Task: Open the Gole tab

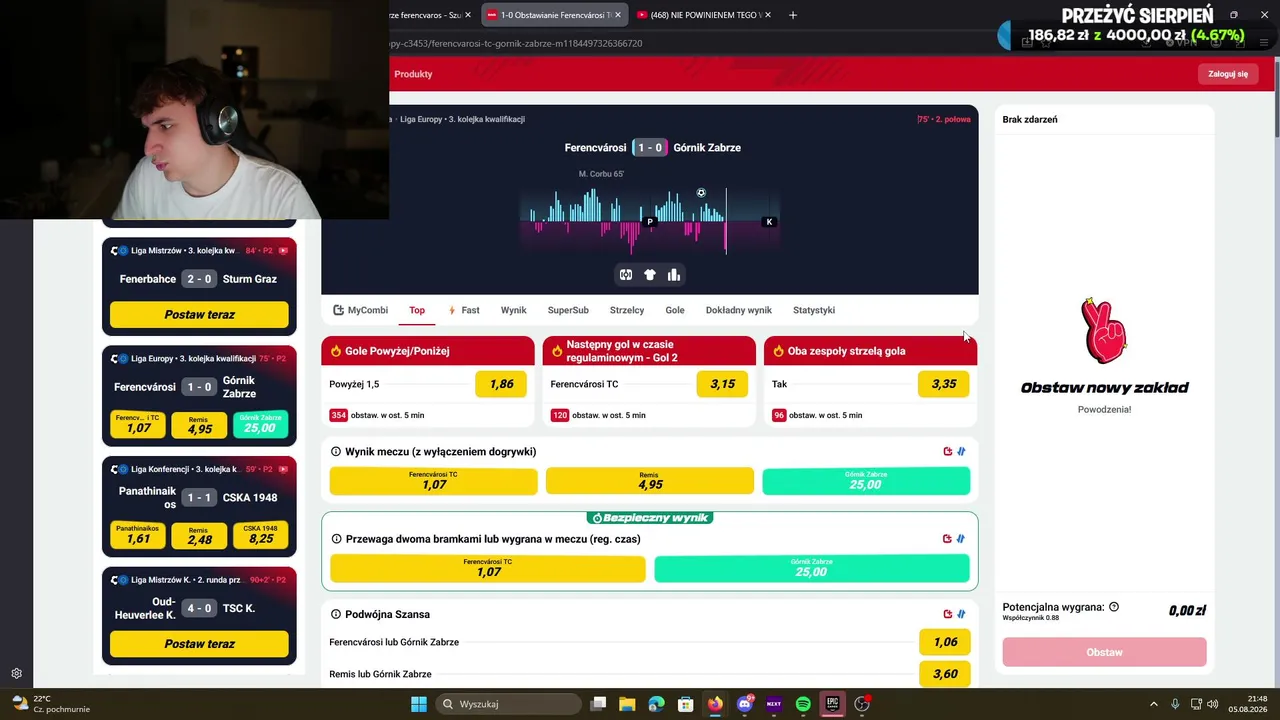Action: 675,310
